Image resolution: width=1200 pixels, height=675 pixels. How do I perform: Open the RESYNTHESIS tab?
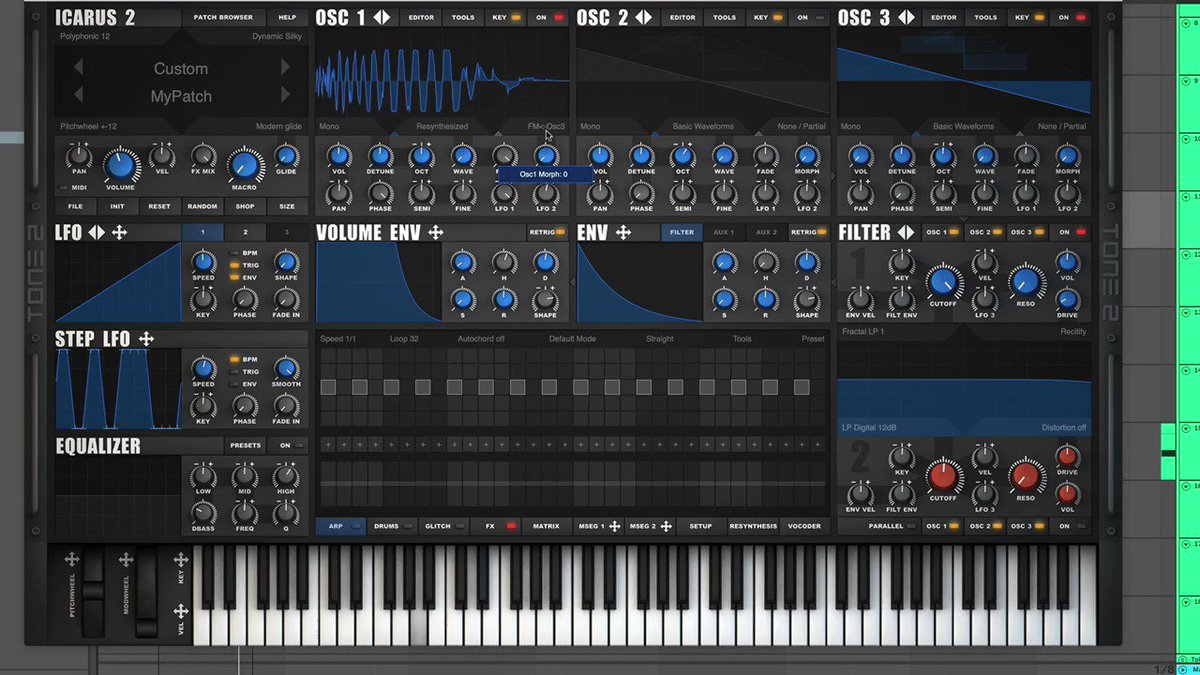tap(753, 526)
